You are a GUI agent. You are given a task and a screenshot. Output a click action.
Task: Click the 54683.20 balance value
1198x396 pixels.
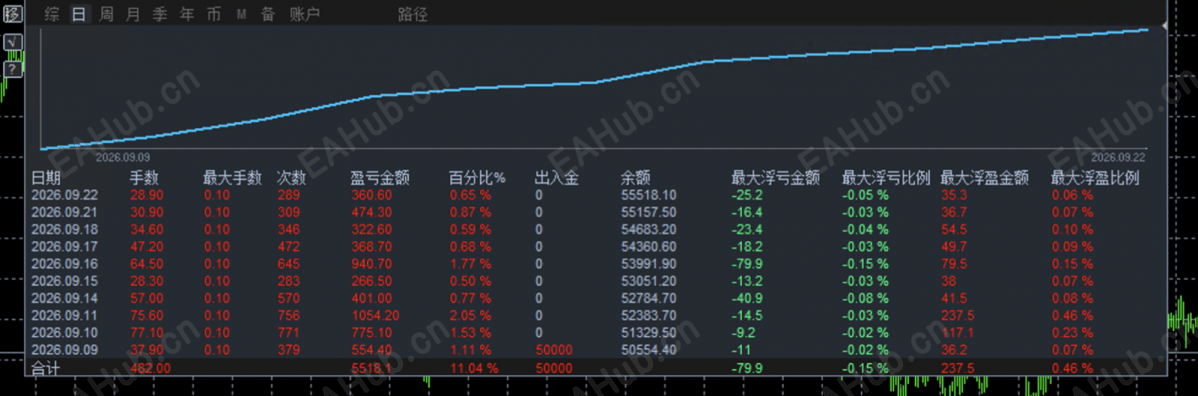pos(649,229)
